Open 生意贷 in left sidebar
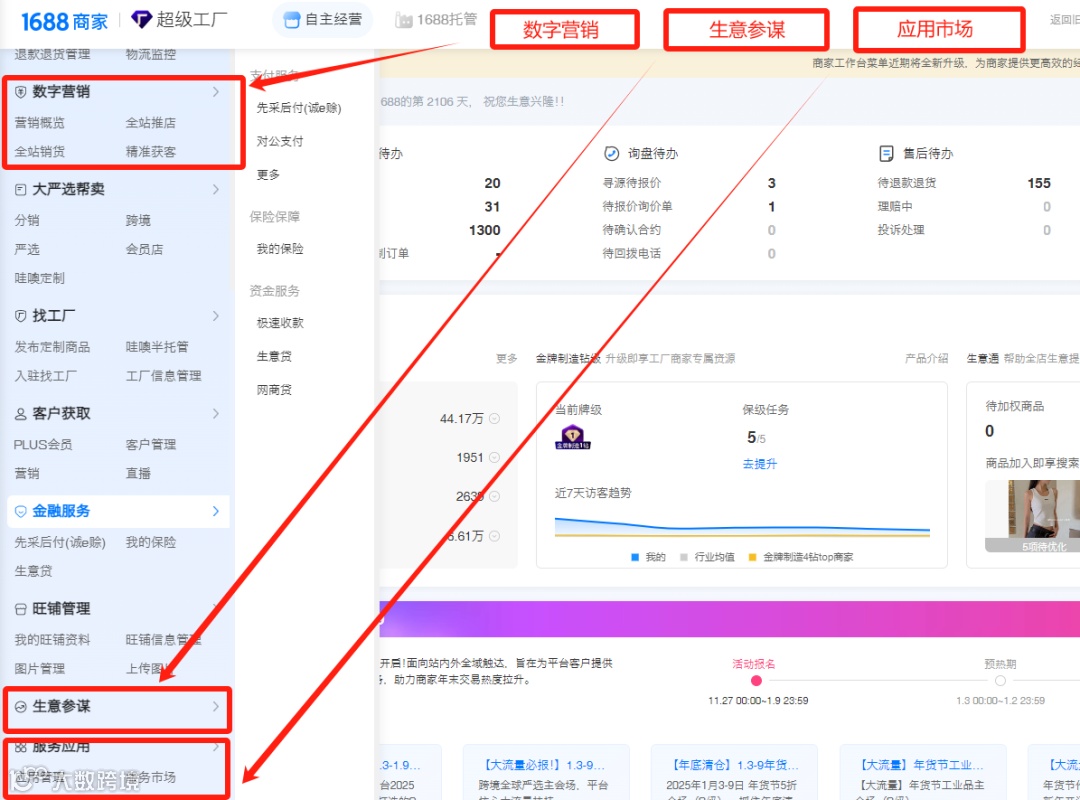This screenshot has height=800, width=1080. pos(33,572)
